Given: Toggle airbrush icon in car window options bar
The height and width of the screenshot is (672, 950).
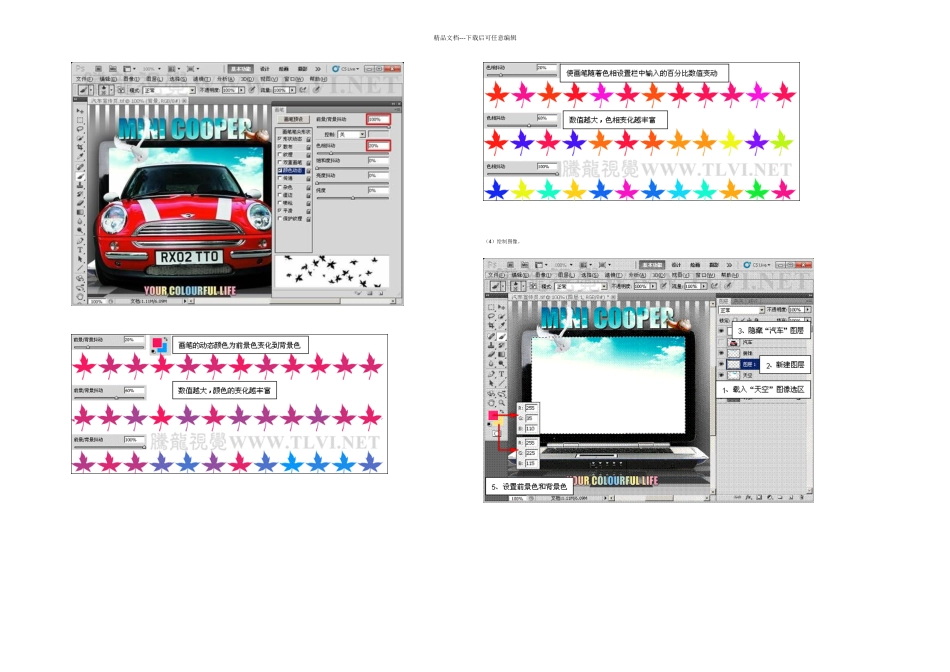Looking at the screenshot, I should pos(303,90).
